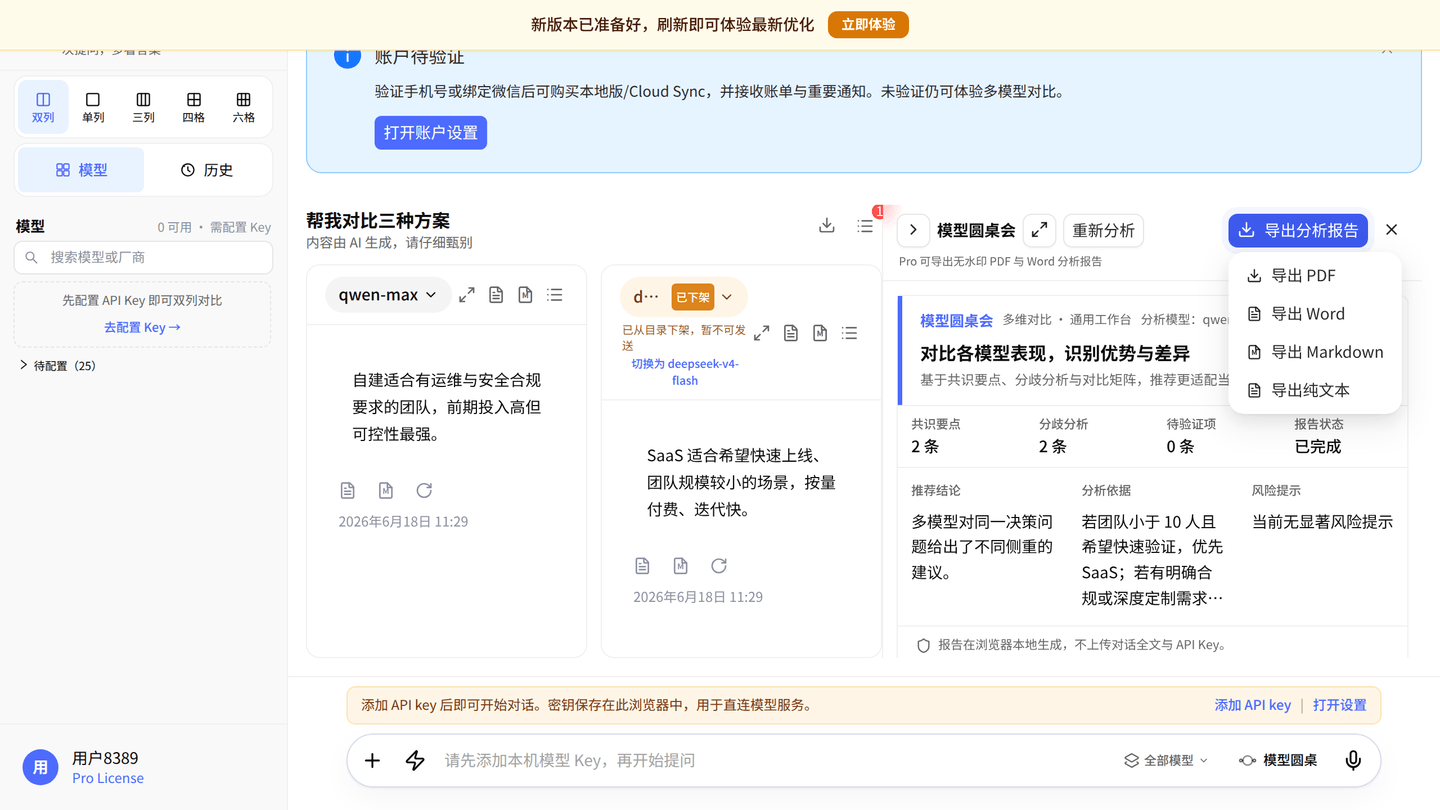Copy qwen-max panel as plain text icon

[496, 295]
